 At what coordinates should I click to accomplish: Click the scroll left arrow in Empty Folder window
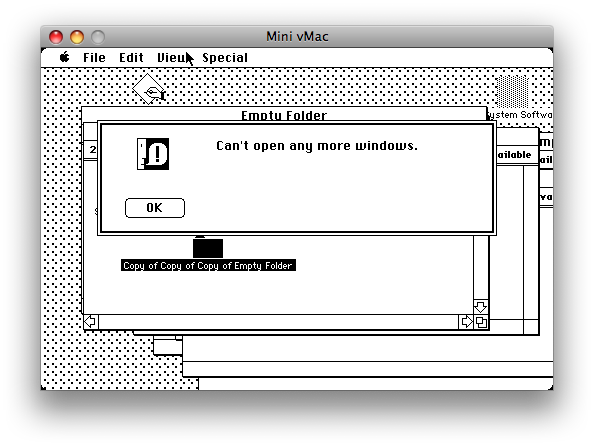point(91,322)
